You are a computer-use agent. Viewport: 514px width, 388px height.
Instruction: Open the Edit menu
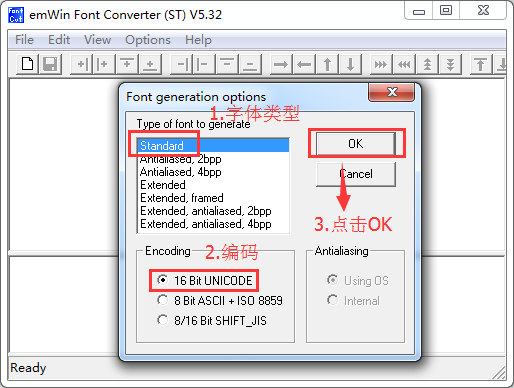click(x=59, y=40)
